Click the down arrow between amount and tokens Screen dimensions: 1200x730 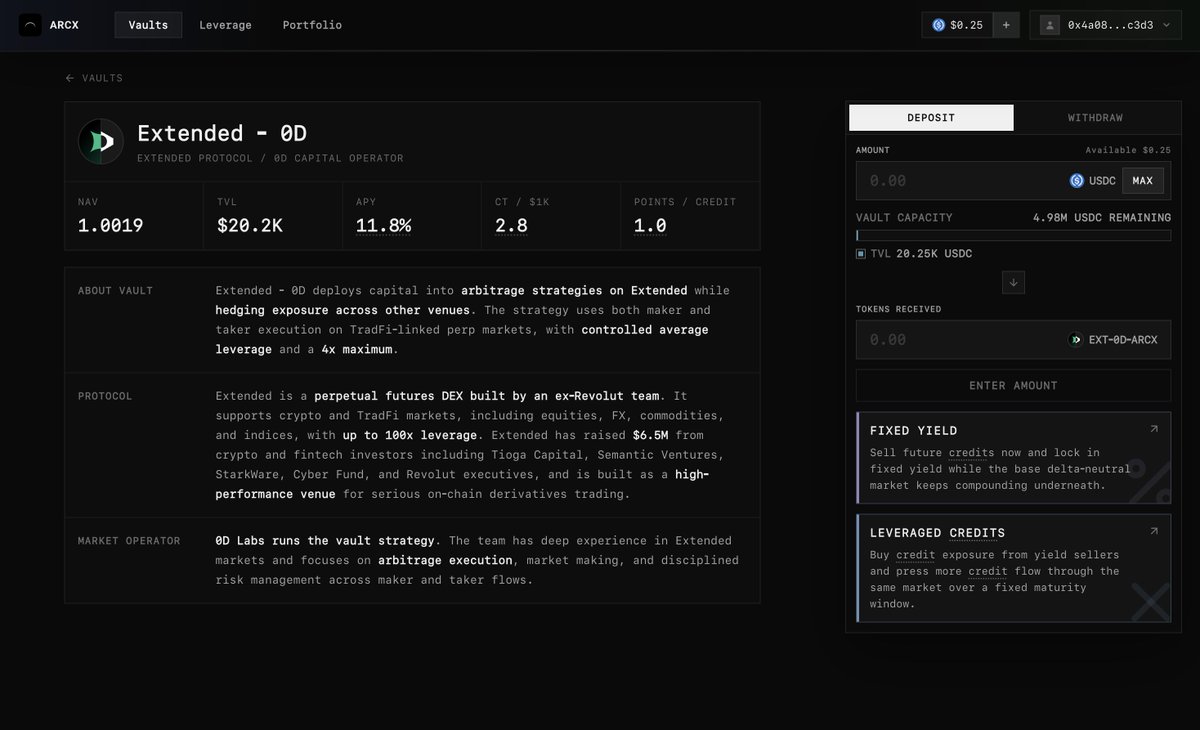pyautogui.click(x=1013, y=283)
